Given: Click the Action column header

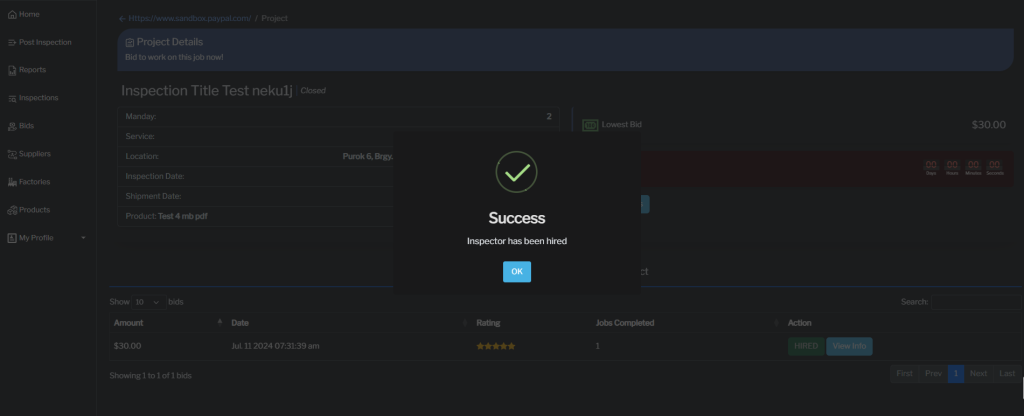Looking at the screenshot, I should click(x=799, y=323).
